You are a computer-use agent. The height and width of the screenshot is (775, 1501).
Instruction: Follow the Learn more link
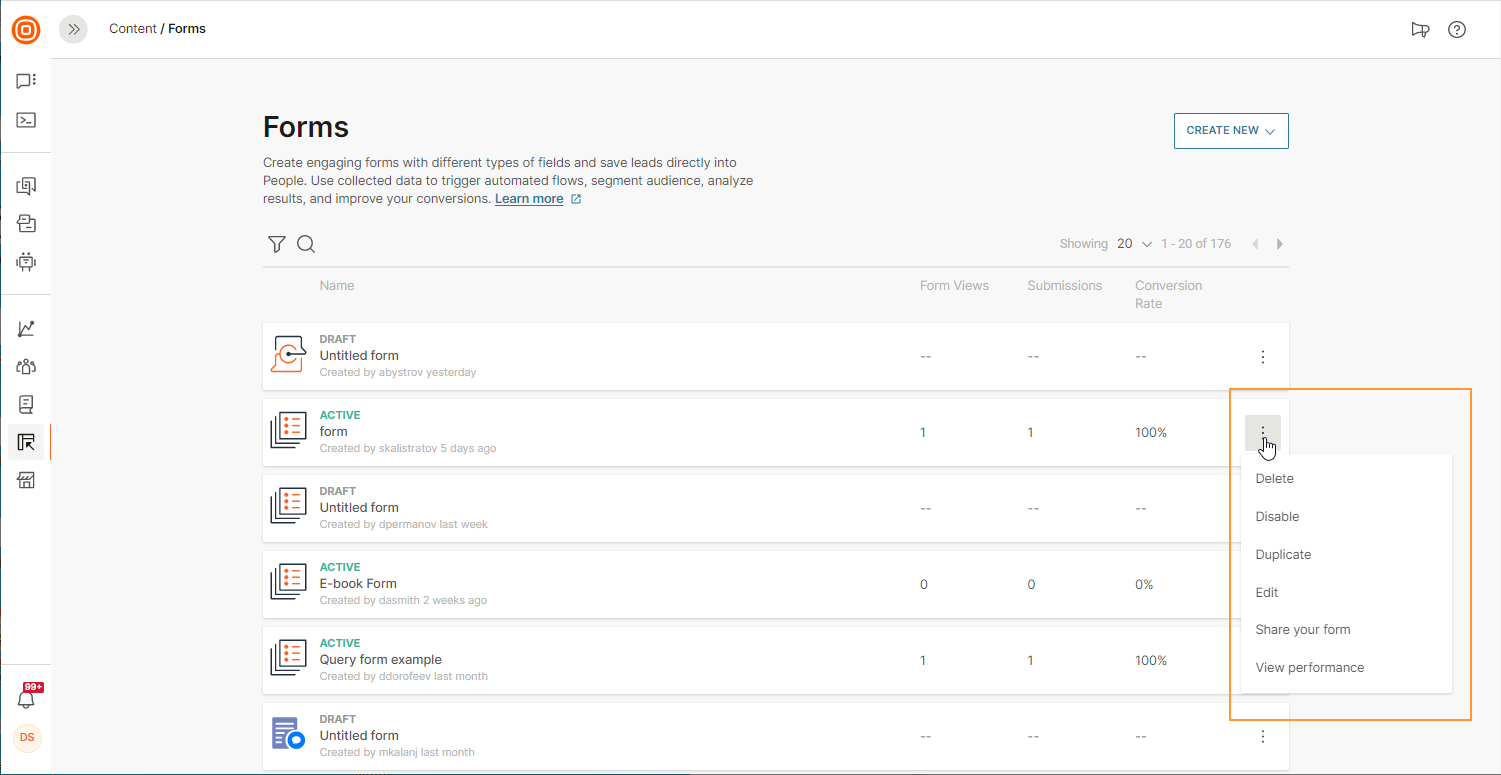pyautogui.click(x=529, y=199)
